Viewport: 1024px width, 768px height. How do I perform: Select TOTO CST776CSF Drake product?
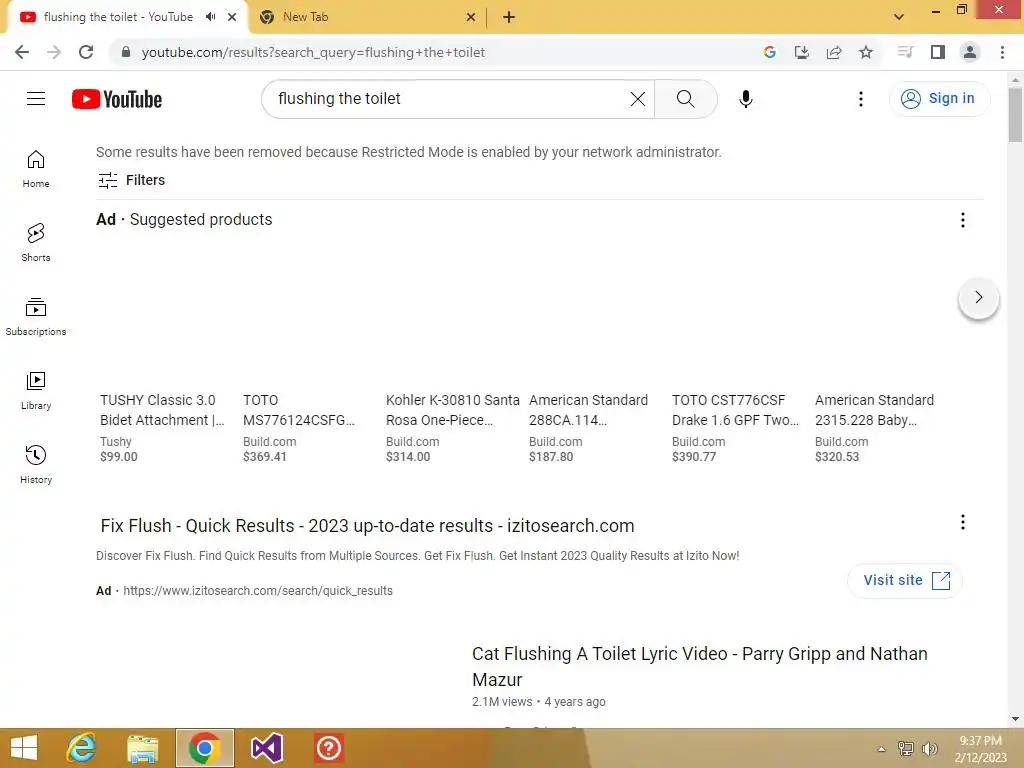[x=735, y=410]
